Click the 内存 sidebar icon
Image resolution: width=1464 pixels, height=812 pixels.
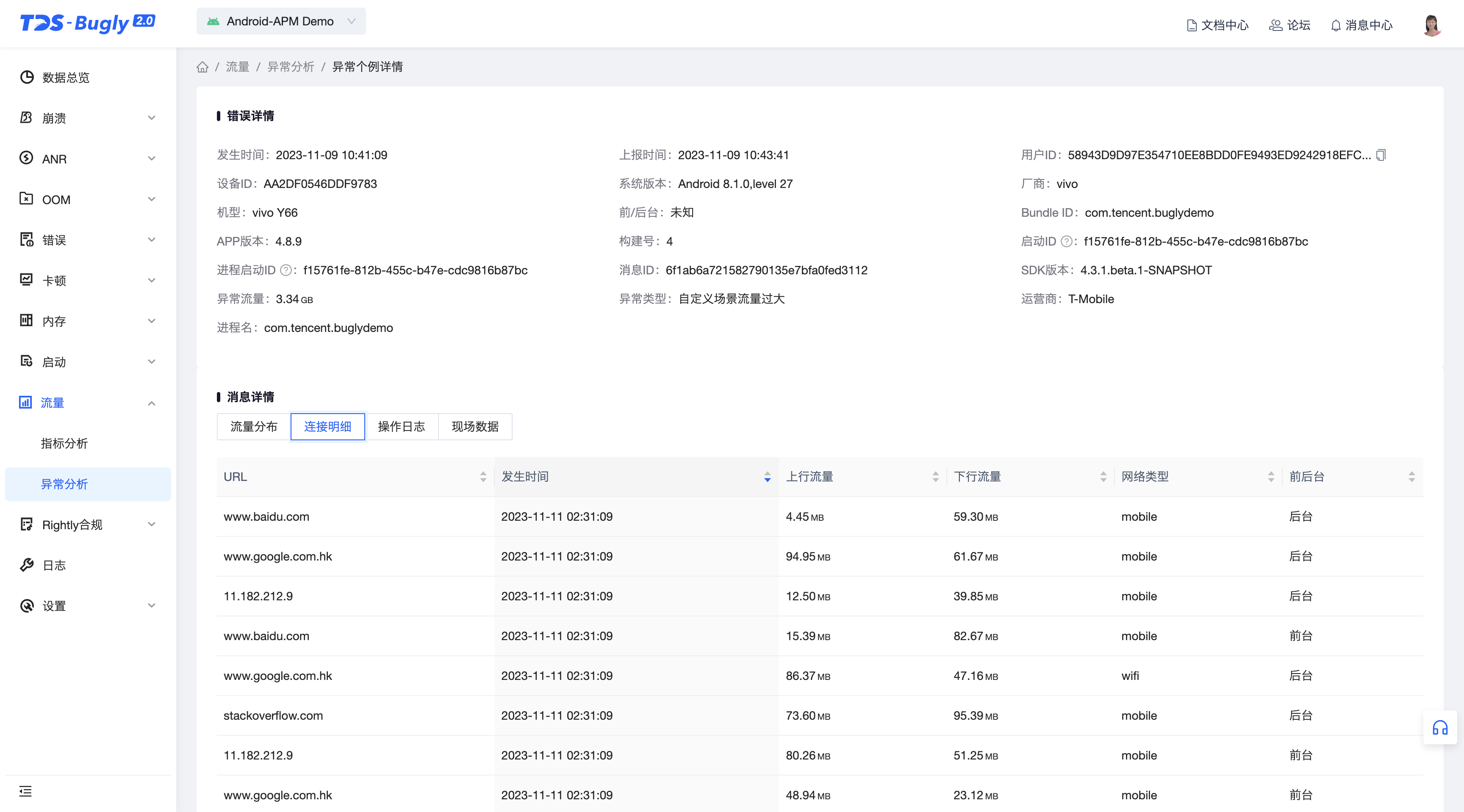[x=27, y=321]
